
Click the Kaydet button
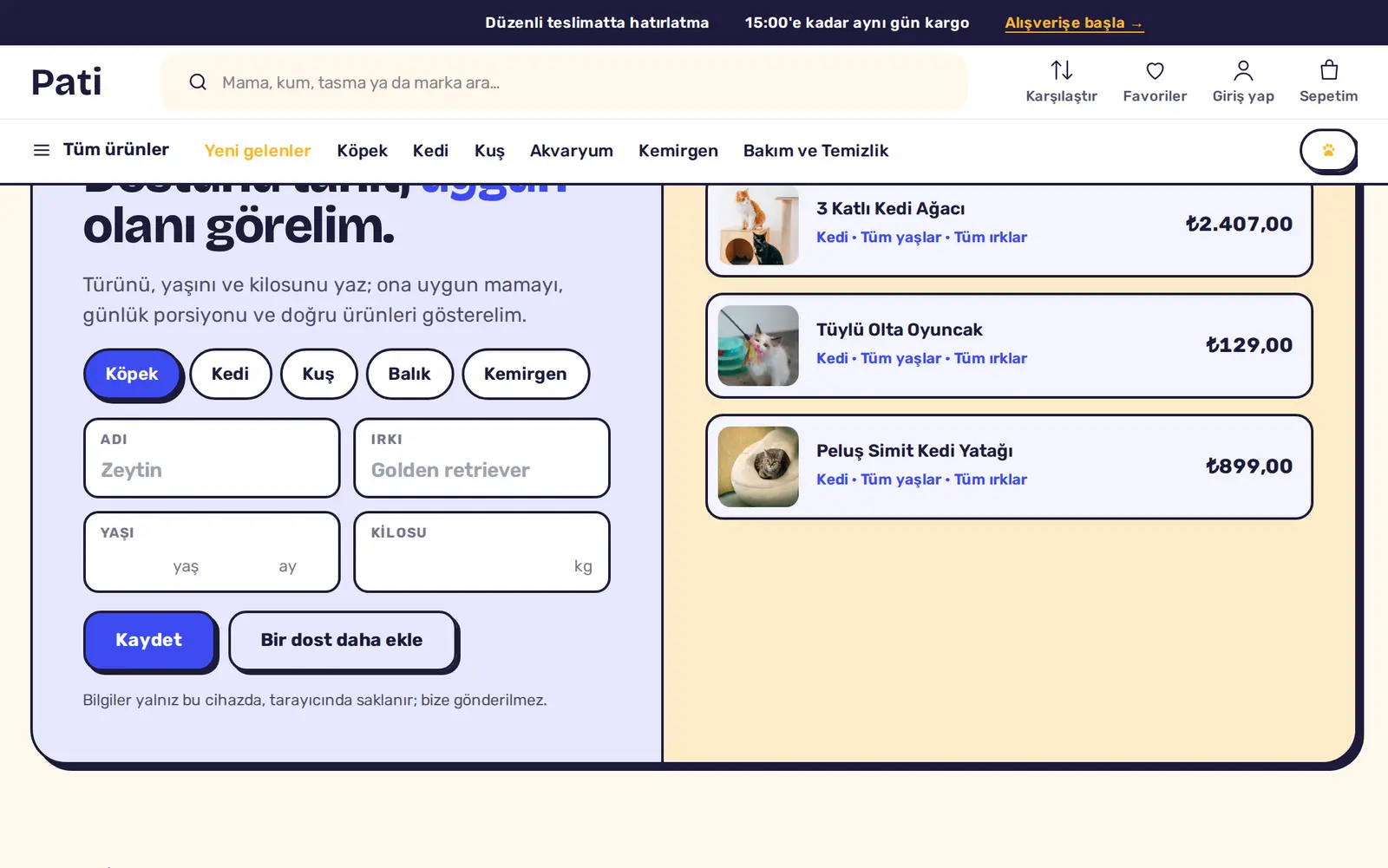[149, 640]
